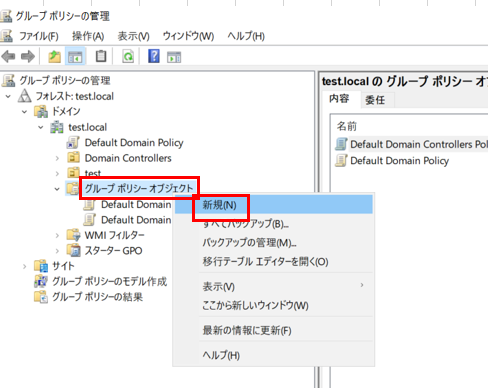
Task: Select Default Domain Policy under test.local tree
Action: 134,143
